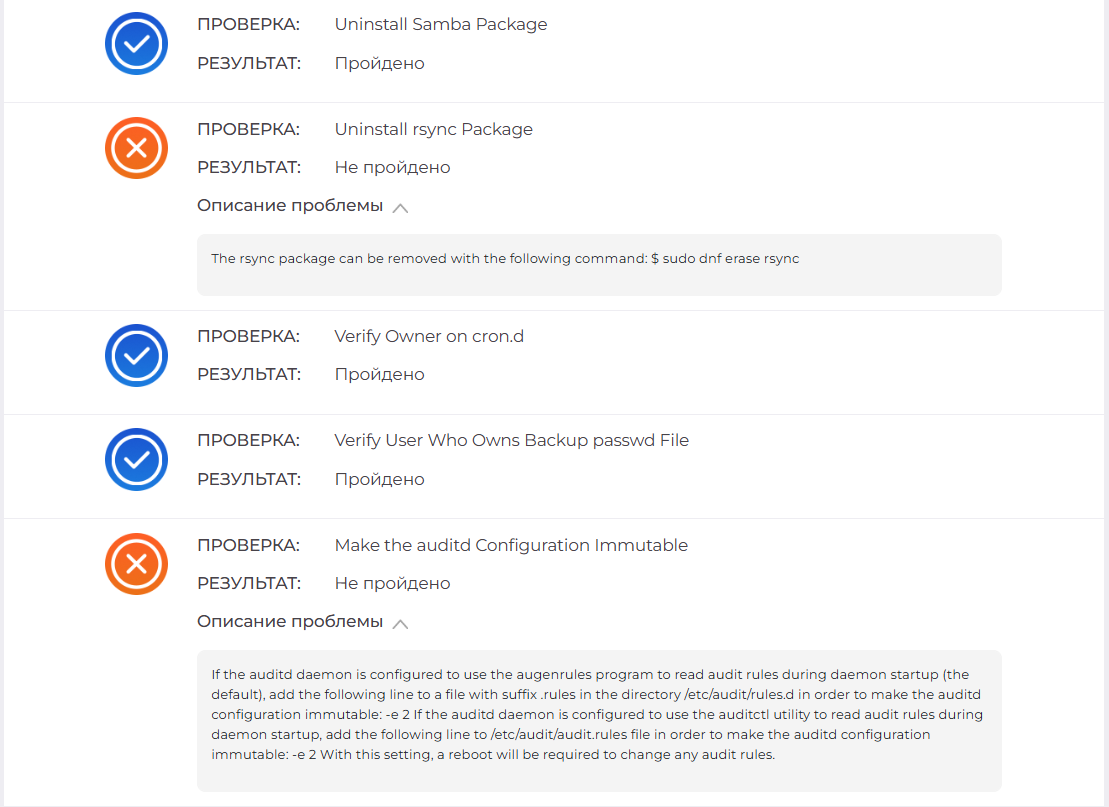Click the passed icon for Backup passwd File check

tap(137, 460)
